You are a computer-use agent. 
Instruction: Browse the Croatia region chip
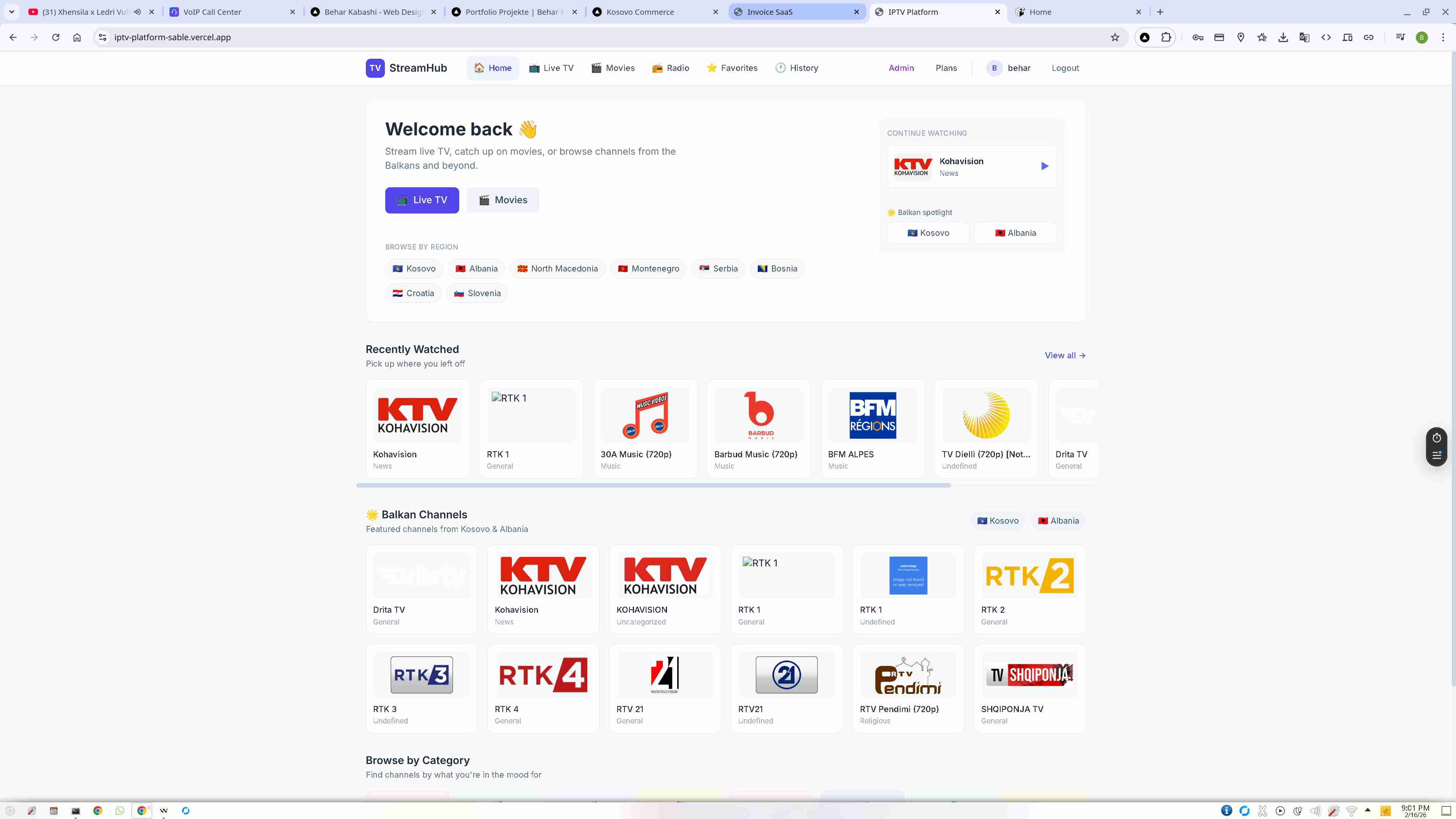tap(413, 293)
